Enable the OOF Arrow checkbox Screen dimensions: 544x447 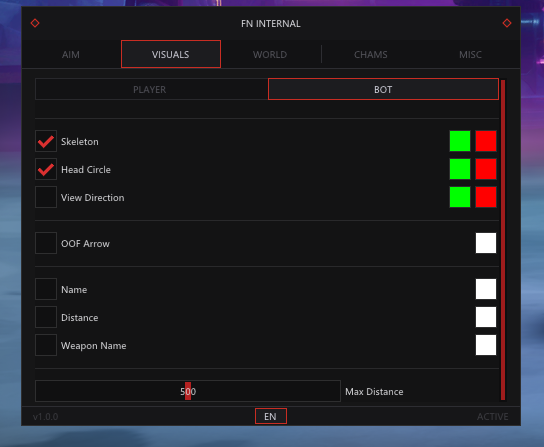(46, 243)
